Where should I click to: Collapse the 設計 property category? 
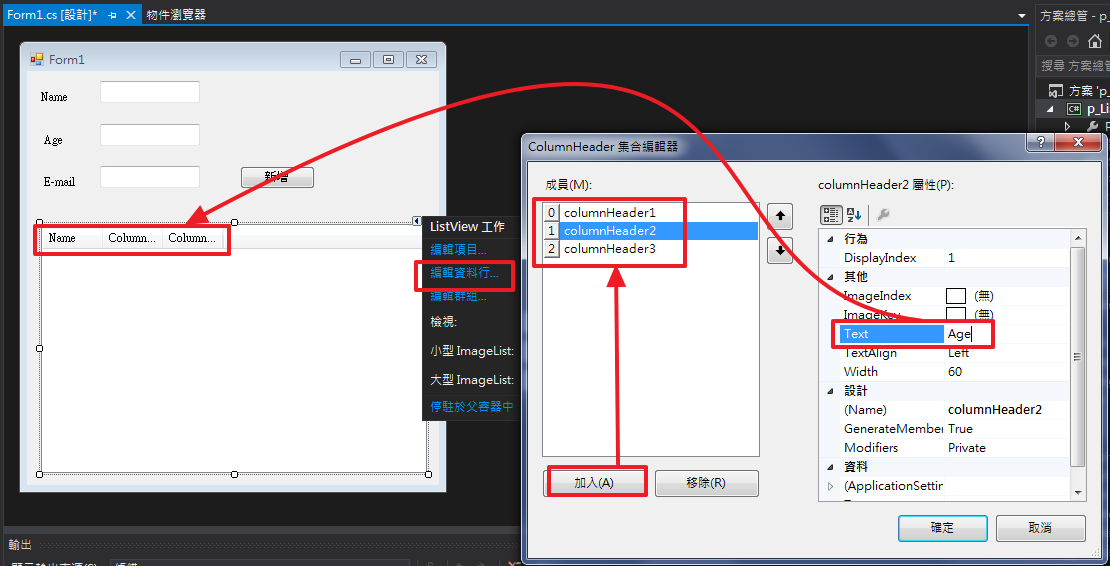click(830, 391)
